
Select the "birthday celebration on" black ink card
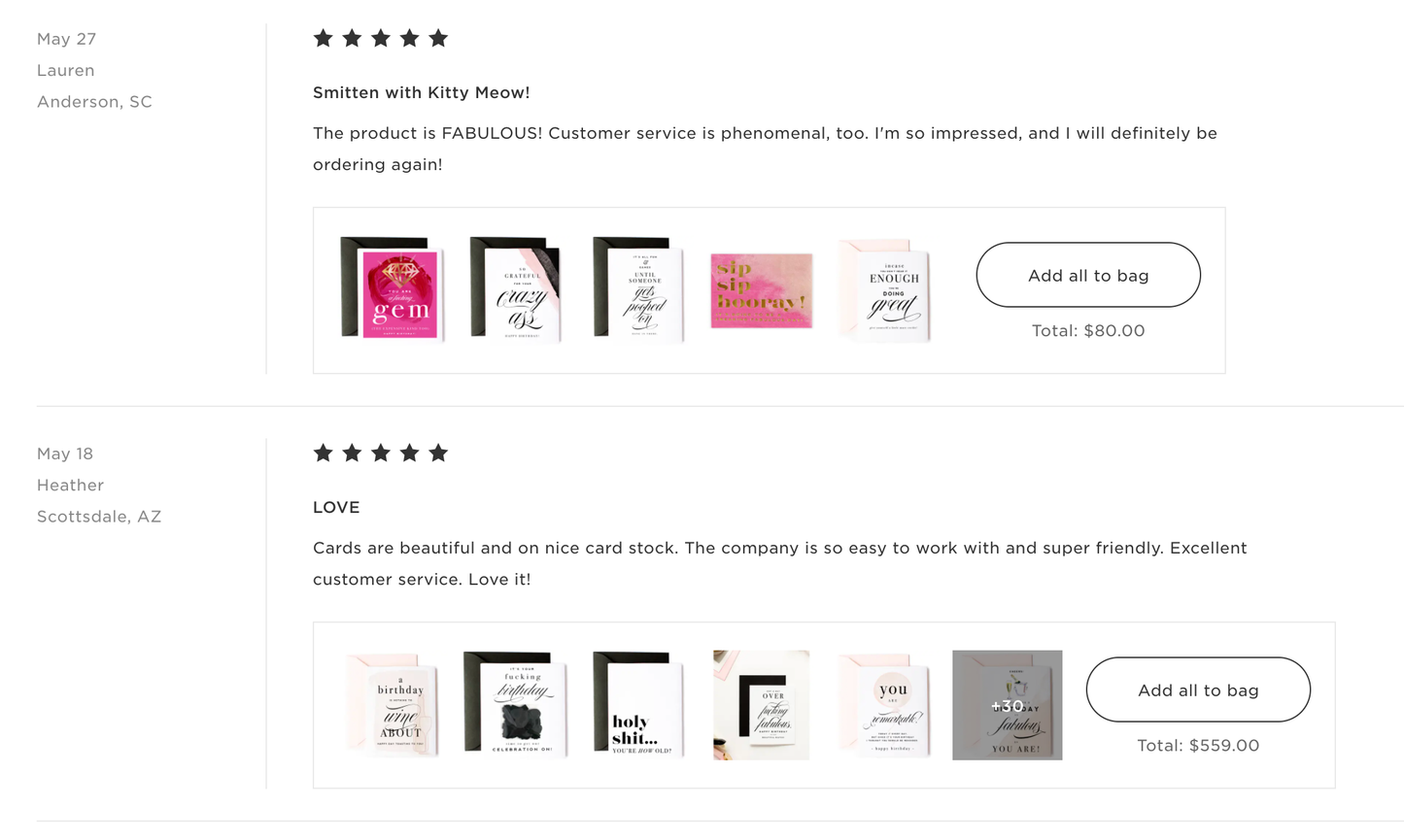point(516,705)
